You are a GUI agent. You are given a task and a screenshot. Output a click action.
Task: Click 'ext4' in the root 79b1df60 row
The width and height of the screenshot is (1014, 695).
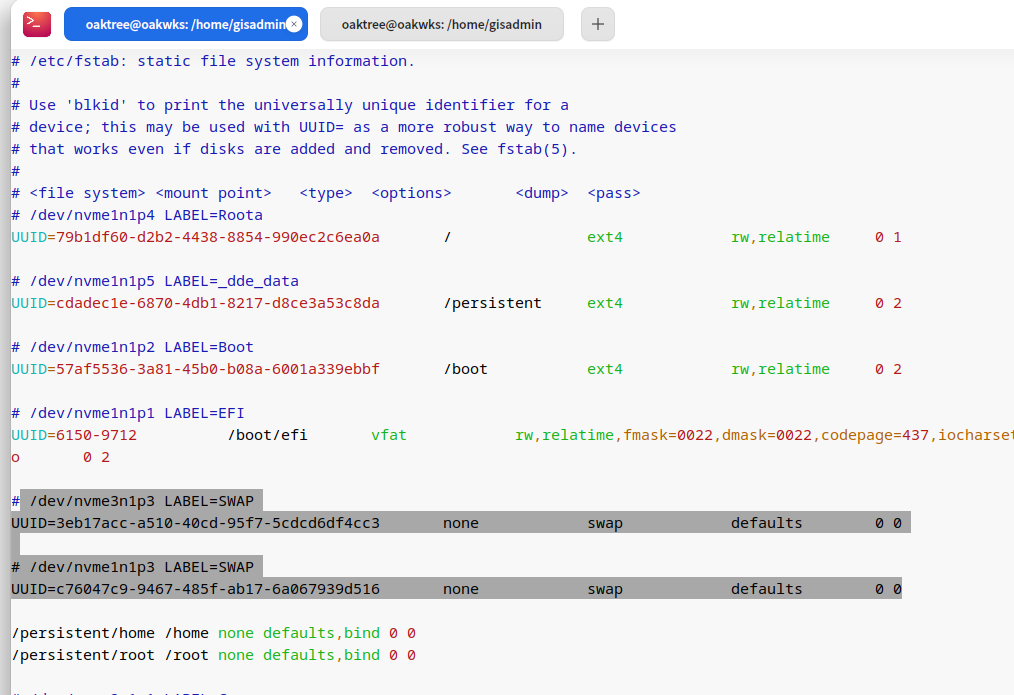(605, 237)
